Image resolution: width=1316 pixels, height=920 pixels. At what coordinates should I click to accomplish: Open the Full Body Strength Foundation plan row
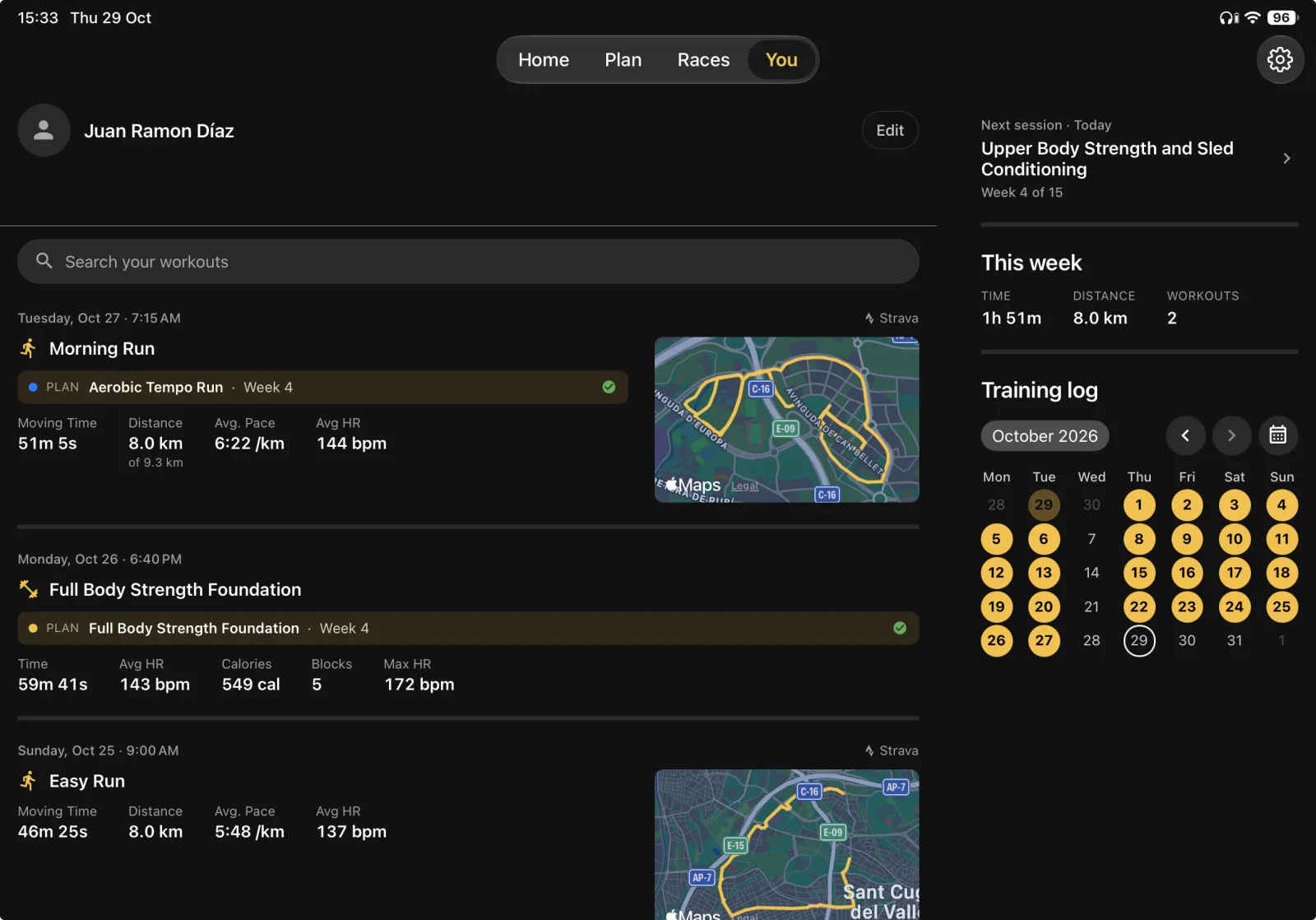coord(468,628)
